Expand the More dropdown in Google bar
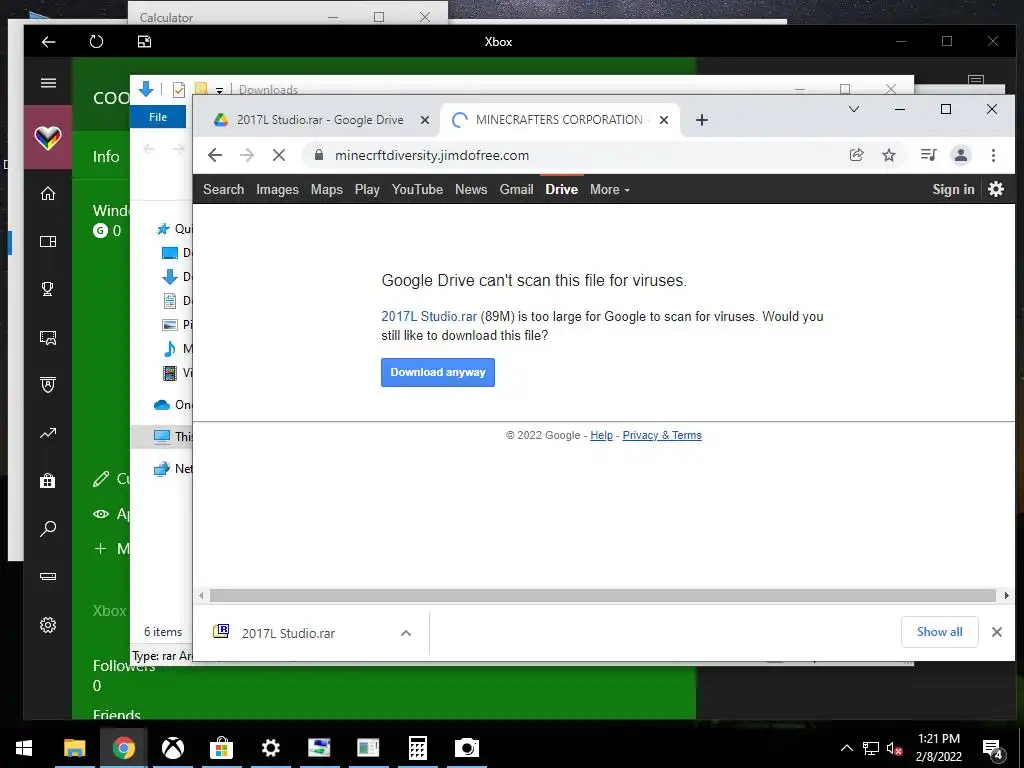Image resolution: width=1024 pixels, height=768 pixels. pyautogui.click(x=609, y=189)
